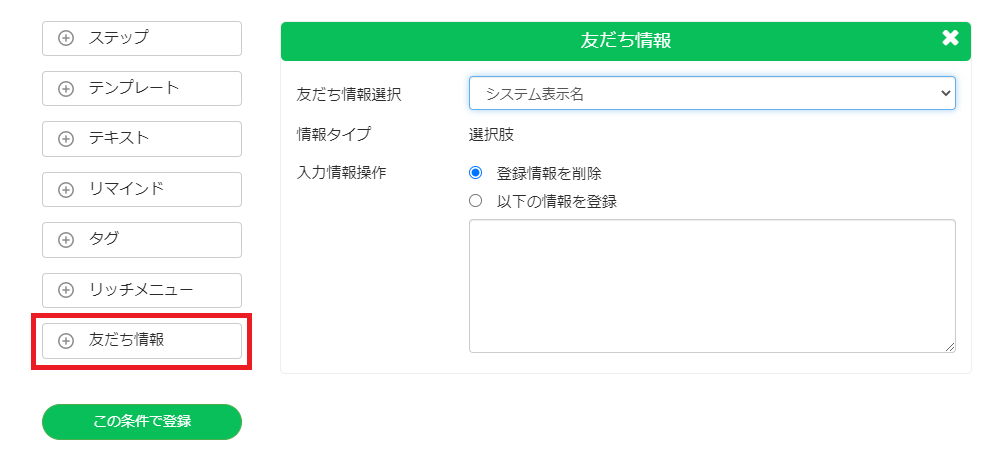Add a リッチメニュー action
The image size is (1005, 463).
pos(142,290)
